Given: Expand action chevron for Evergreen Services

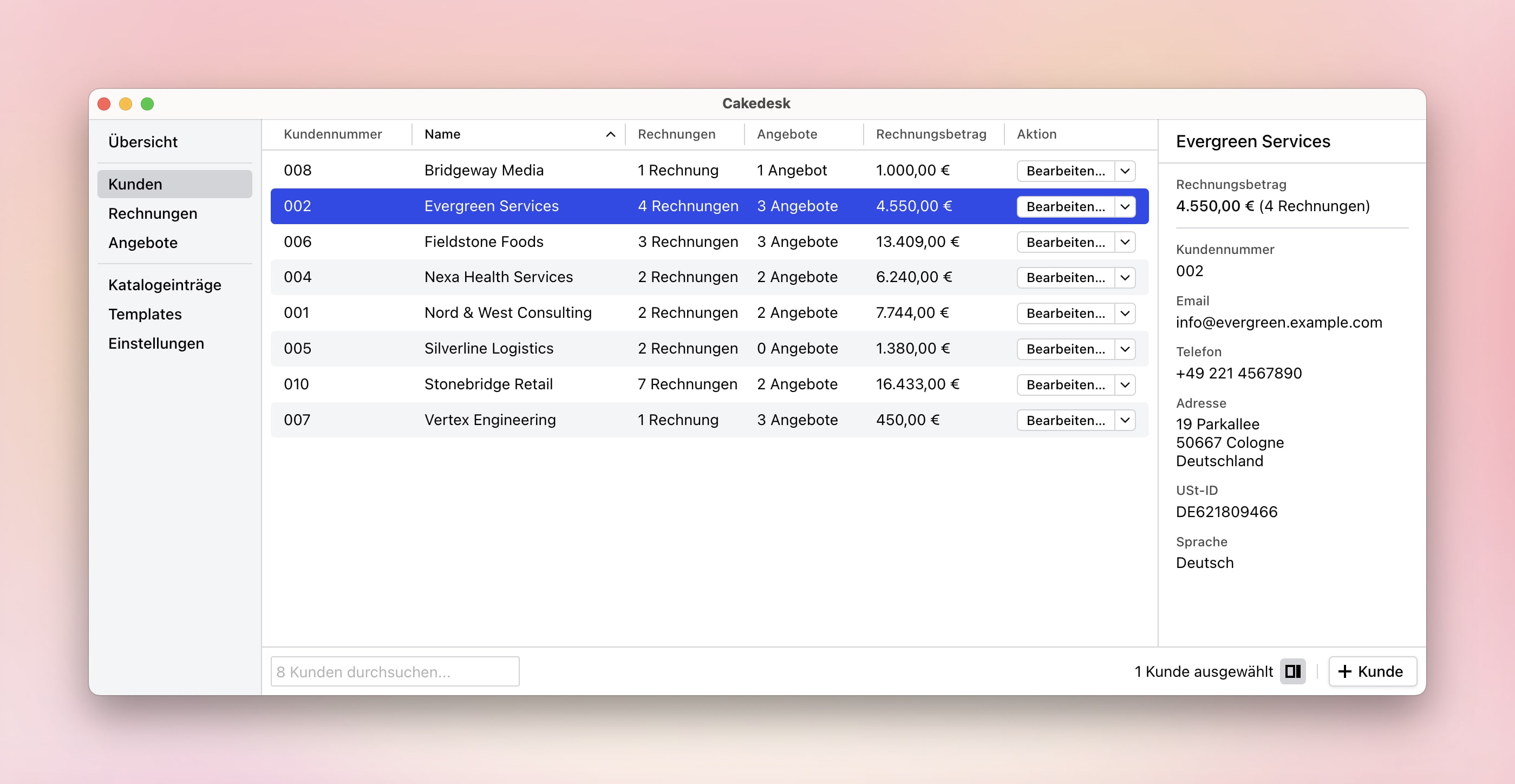Looking at the screenshot, I should (x=1125, y=206).
